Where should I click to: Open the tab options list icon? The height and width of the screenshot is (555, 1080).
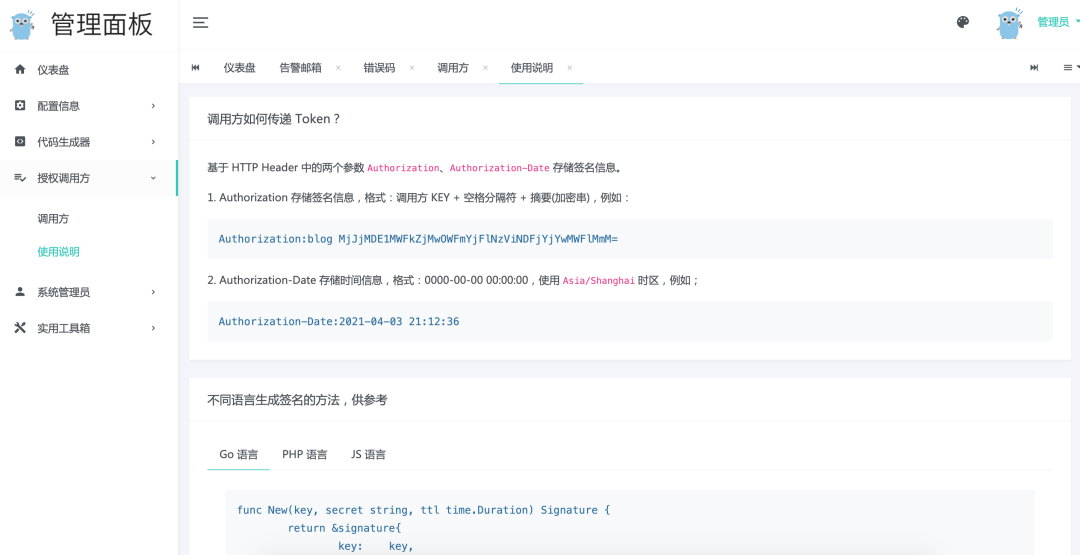coord(1070,68)
